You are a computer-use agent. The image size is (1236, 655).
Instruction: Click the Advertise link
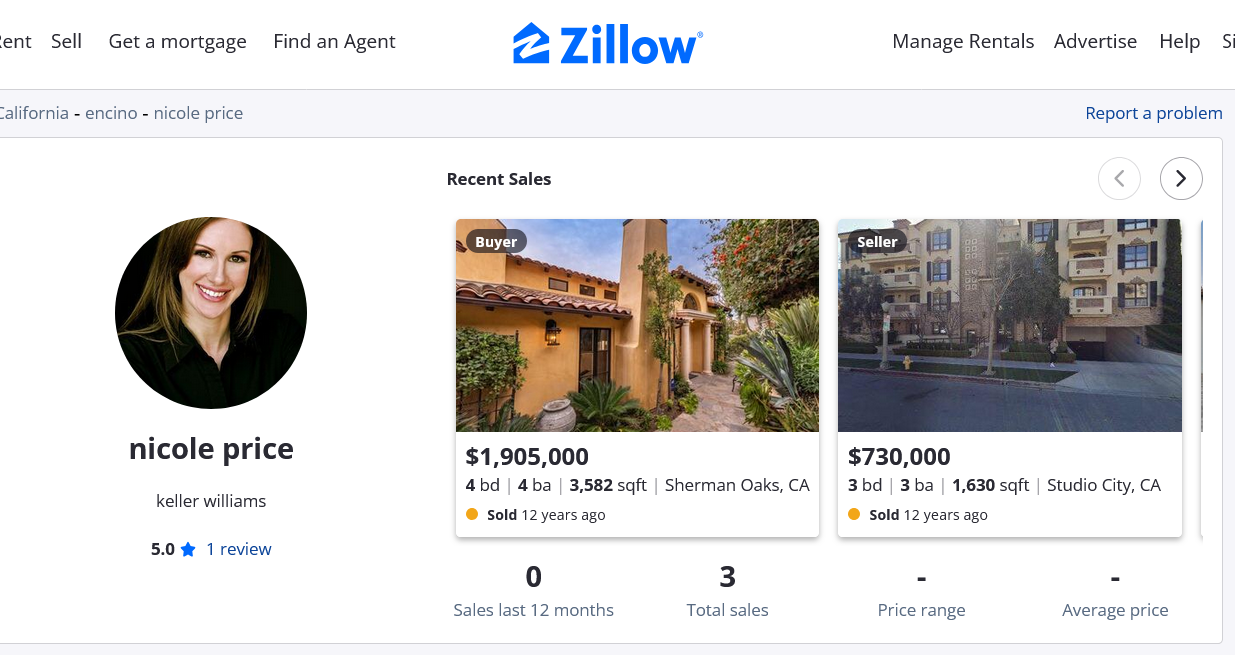(1095, 41)
